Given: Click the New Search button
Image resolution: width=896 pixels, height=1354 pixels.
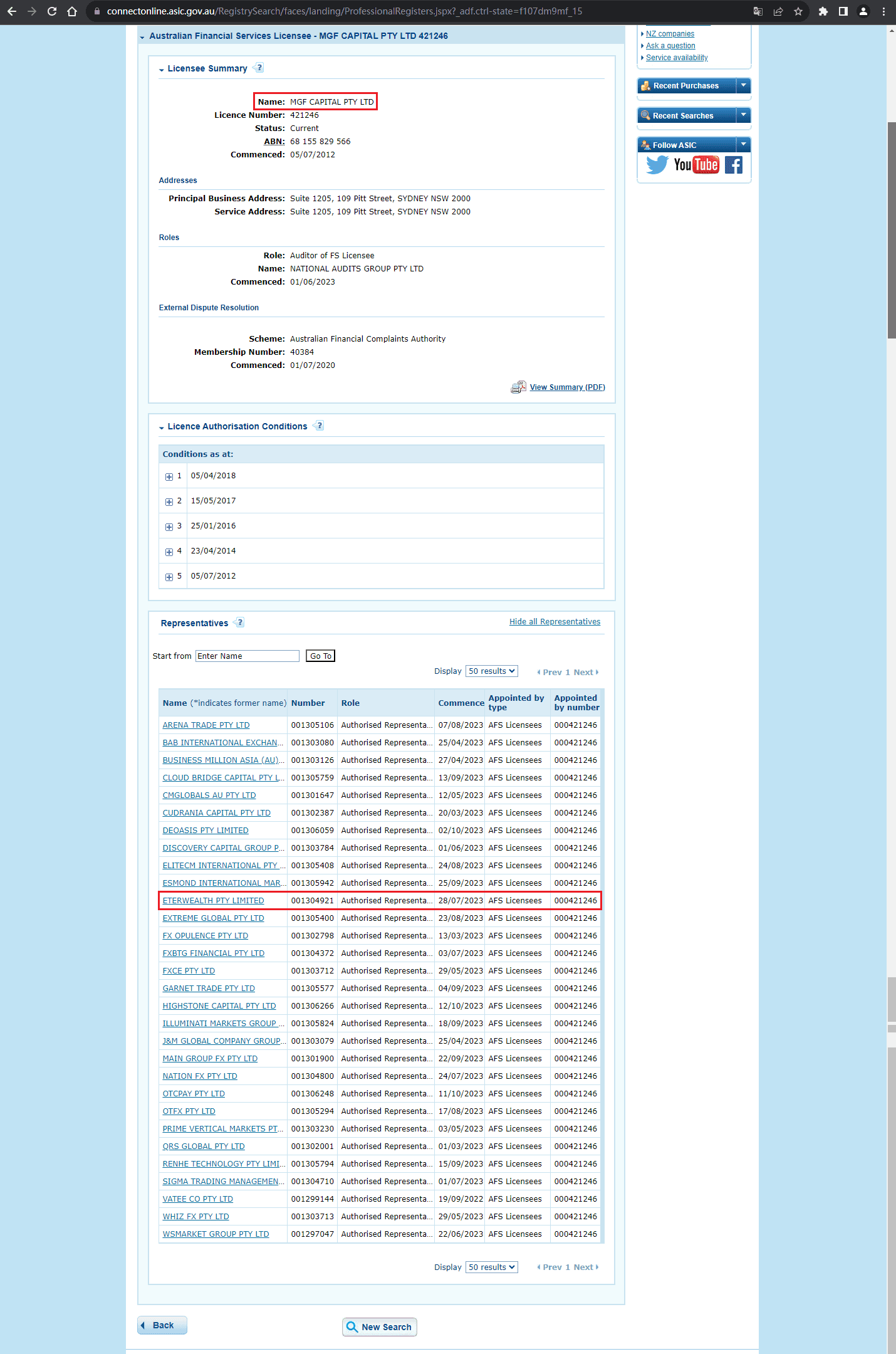Looking at the screenshot, I should point(380,1327).
